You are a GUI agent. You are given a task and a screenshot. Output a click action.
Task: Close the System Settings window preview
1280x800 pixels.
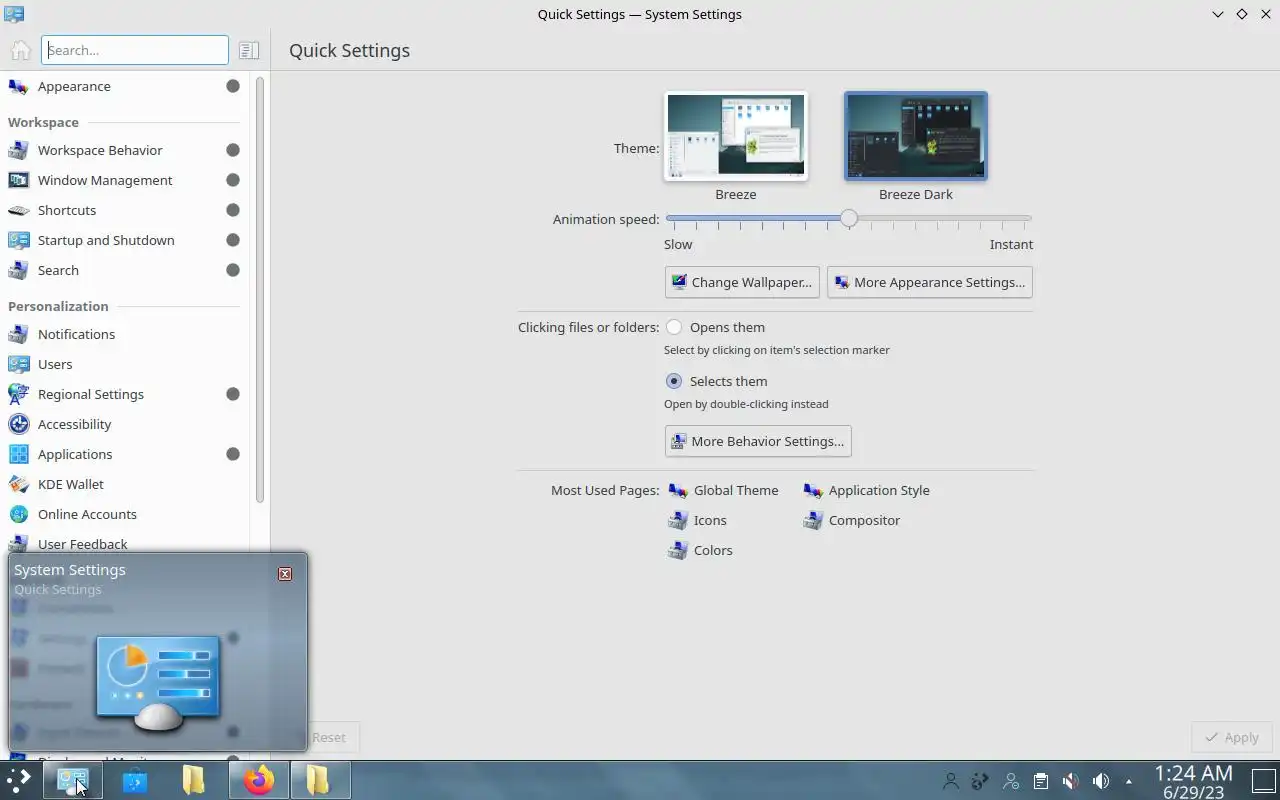coord(285,574)
